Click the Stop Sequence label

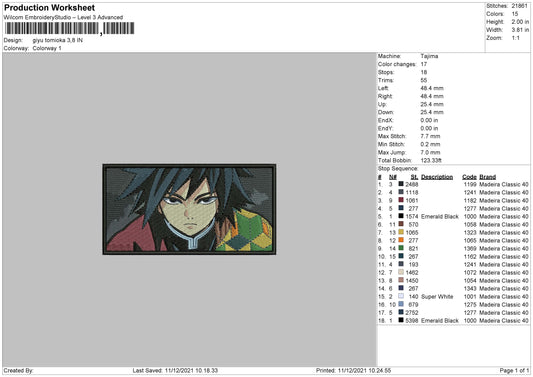[398, 169]
